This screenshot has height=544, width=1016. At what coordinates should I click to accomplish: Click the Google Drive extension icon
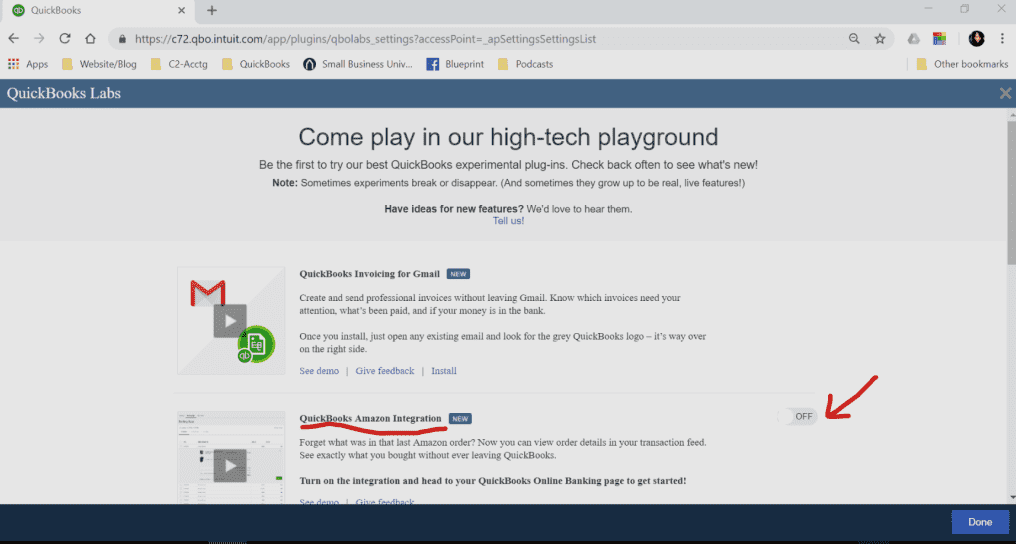pos(914,39)
